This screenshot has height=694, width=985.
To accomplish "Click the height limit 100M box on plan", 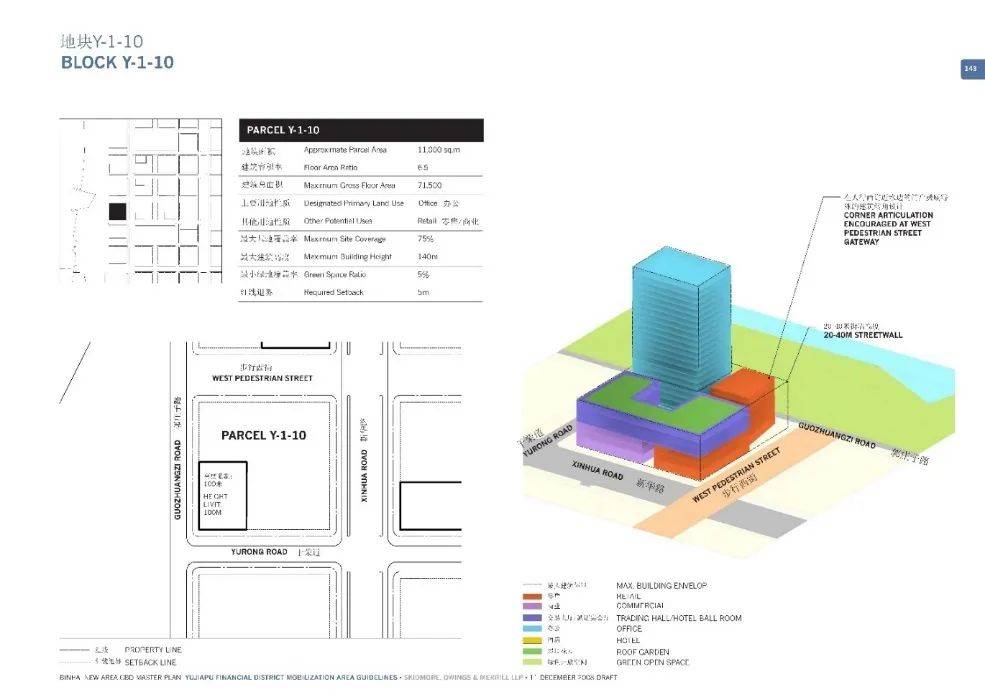I will (x=224, y=496).
